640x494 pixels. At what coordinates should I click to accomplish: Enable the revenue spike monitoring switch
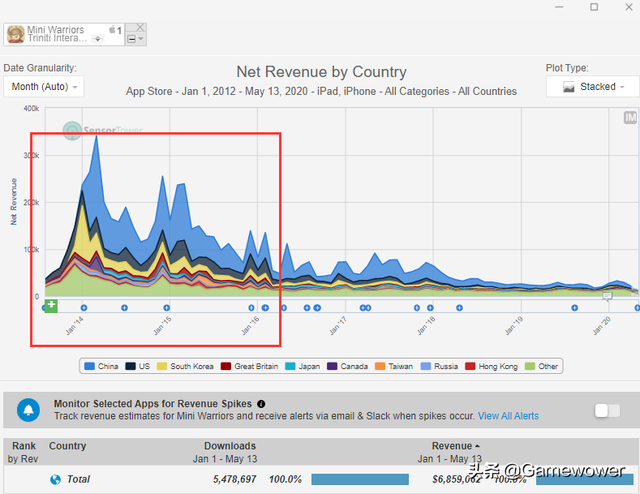point(607,410)
